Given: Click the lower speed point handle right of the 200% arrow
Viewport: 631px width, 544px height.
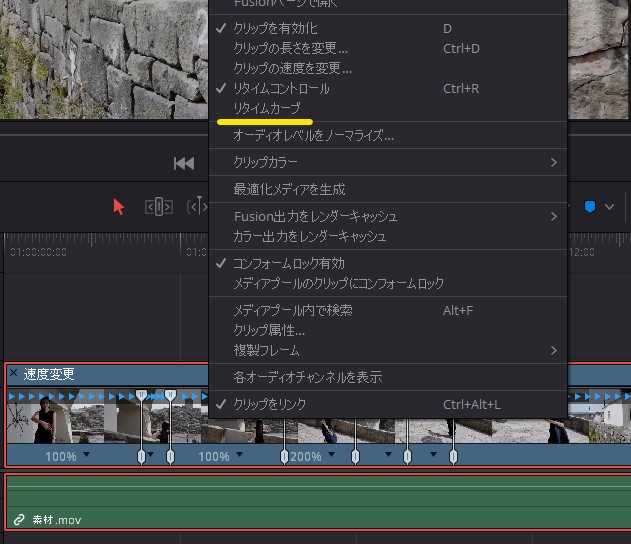Looking at the screenshot, I should click(x=355, y=457).
